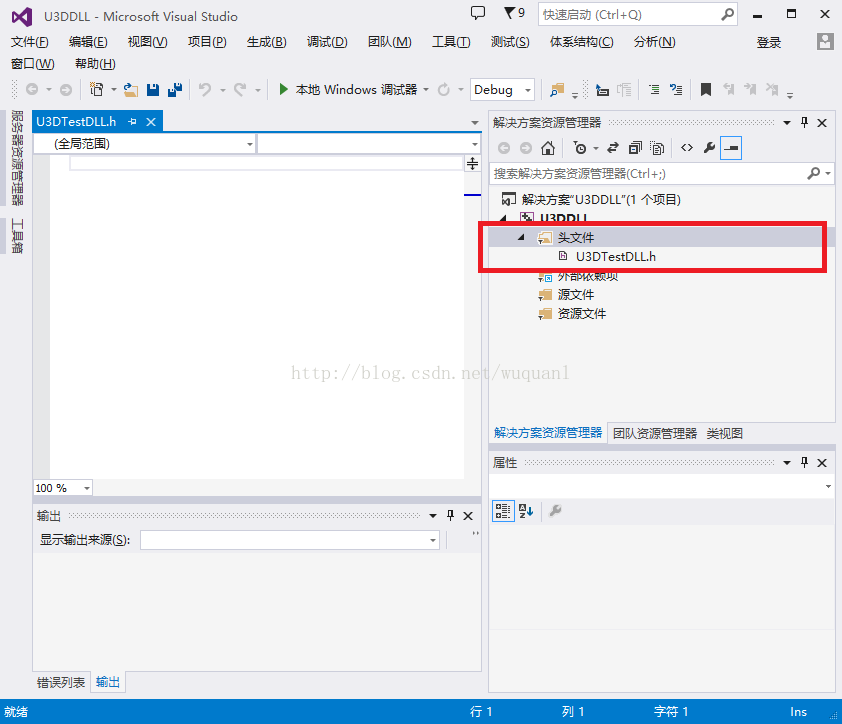Open the 帮助(H) help menu

pyautogui.click(x=95, y=63)
